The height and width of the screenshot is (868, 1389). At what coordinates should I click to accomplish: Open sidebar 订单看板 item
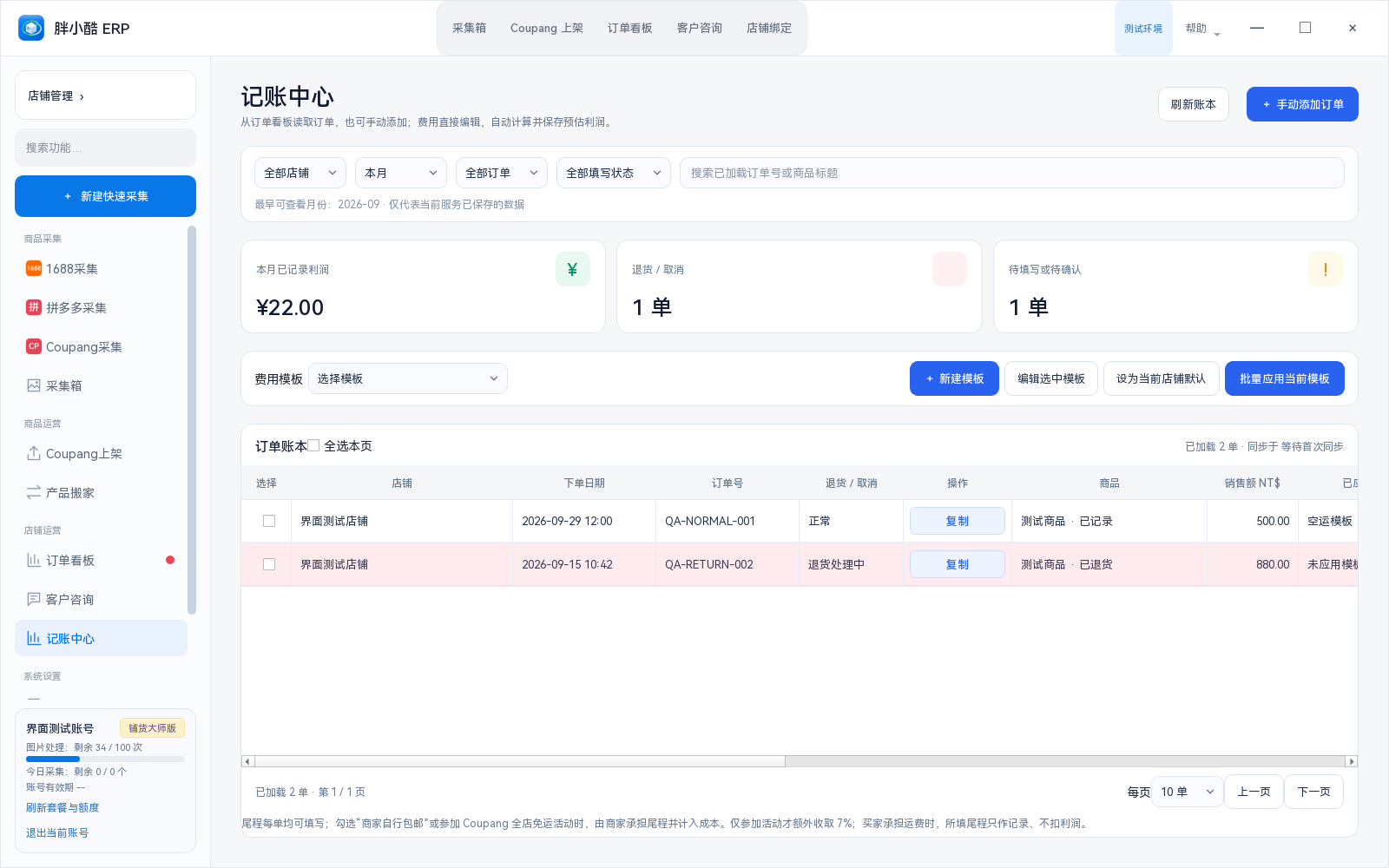101,560
